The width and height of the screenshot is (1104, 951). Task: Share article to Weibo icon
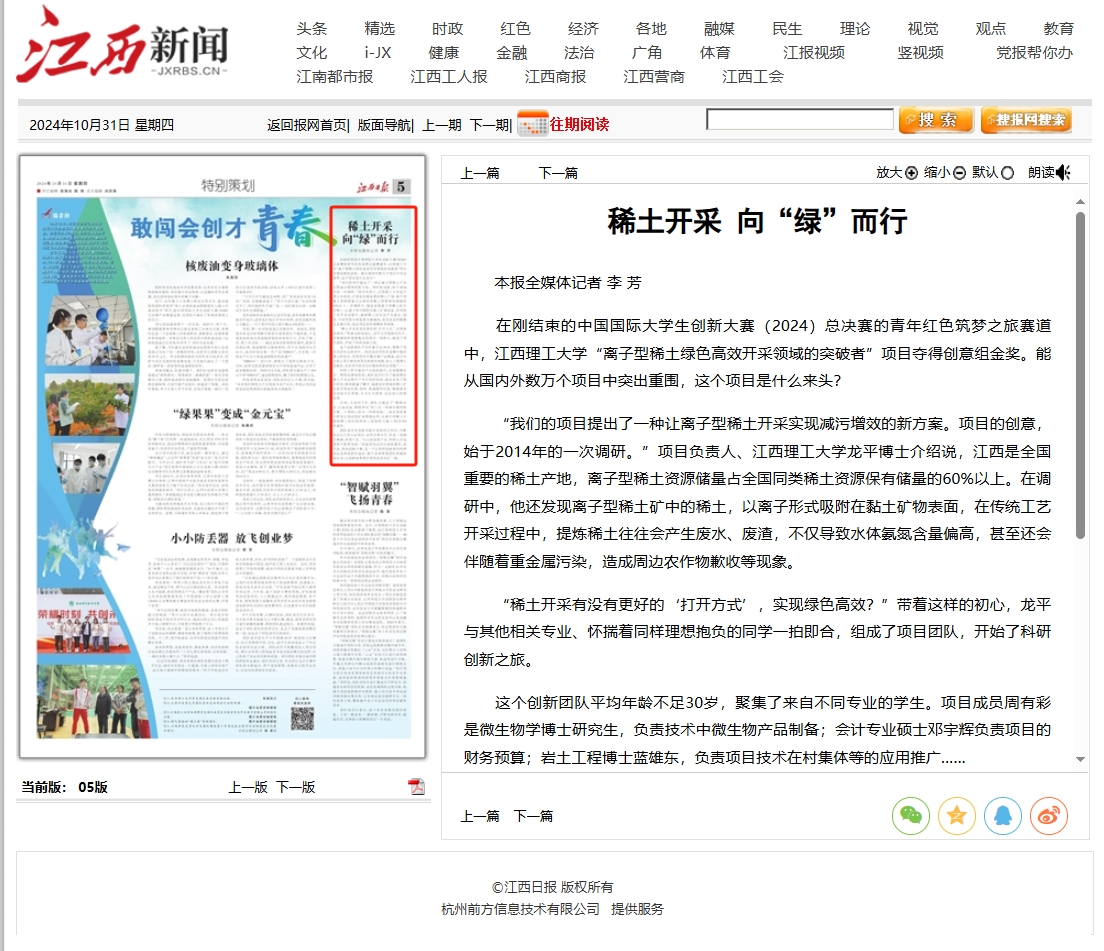point(1048,816)
